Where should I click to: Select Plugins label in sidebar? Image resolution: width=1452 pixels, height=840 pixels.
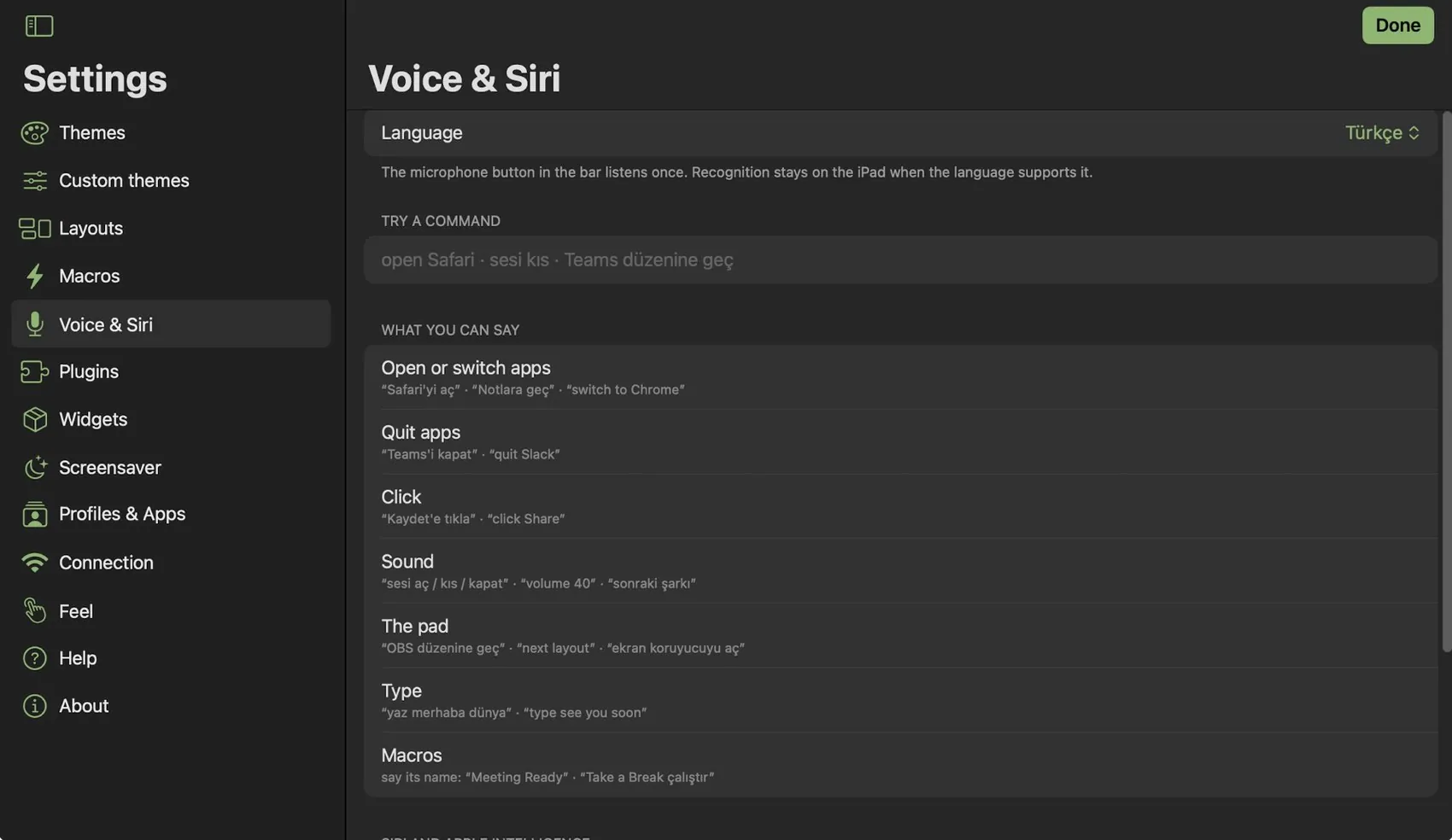point(89,372)
